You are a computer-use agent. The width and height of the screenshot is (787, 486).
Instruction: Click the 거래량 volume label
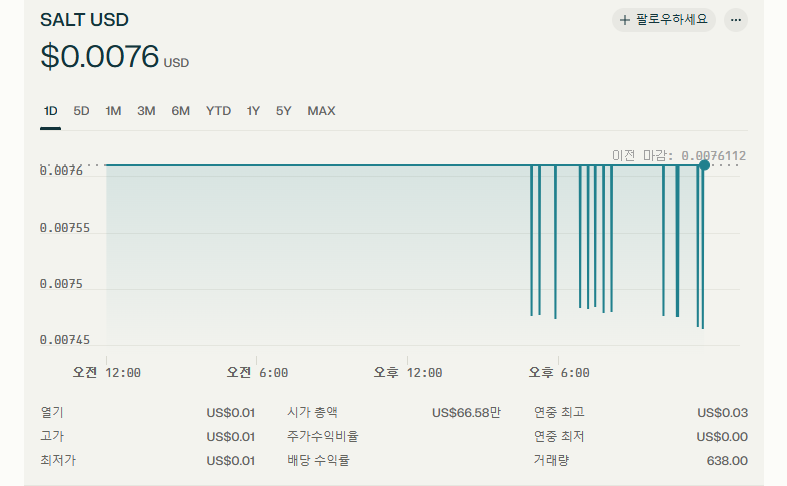[552, 460]
